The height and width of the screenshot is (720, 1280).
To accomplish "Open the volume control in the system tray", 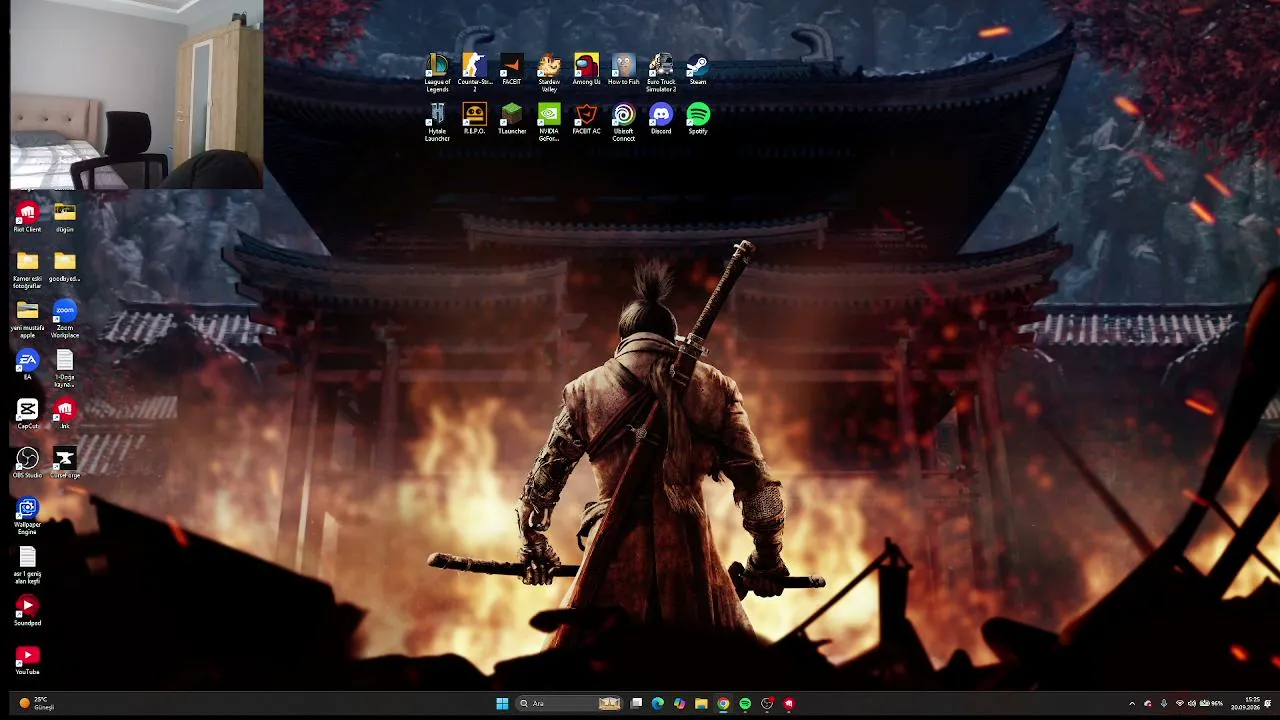I will [1191, 704].
